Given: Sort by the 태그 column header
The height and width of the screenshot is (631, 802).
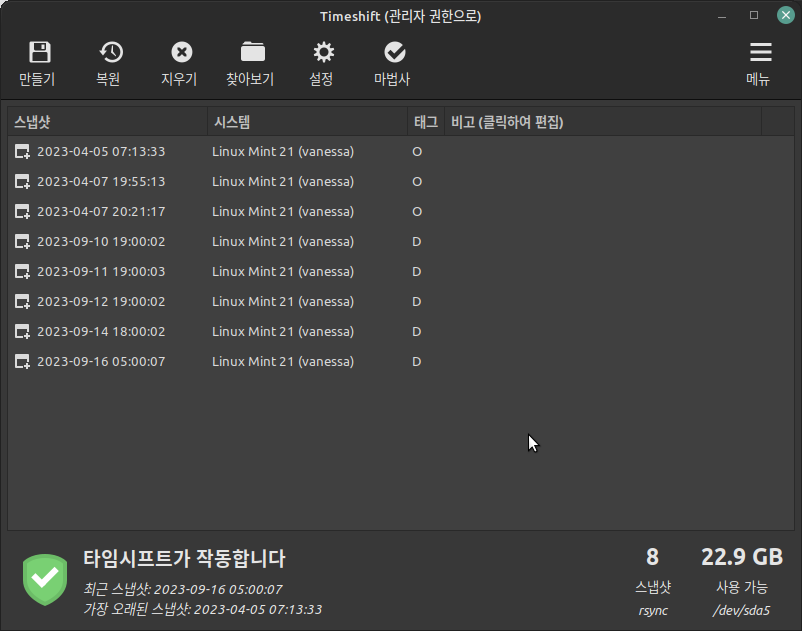Looking at the screenshot, I should point(426,122).
